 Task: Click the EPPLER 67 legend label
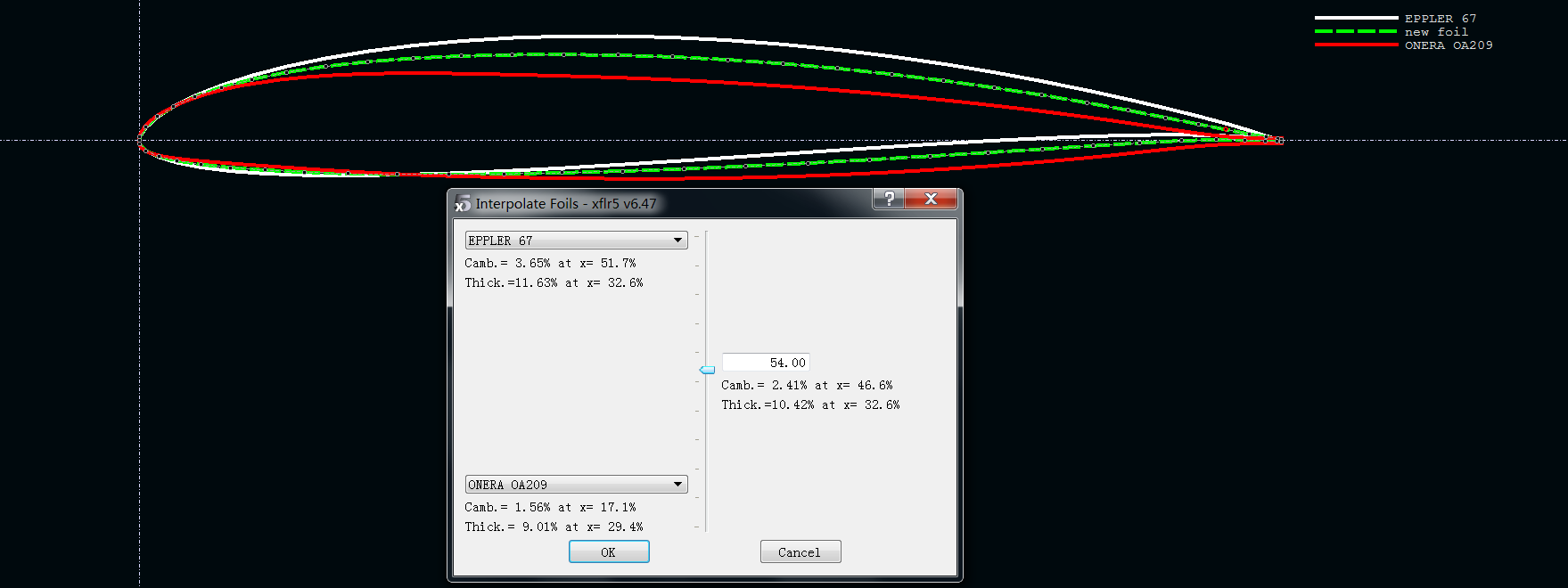pos(1441,19)
